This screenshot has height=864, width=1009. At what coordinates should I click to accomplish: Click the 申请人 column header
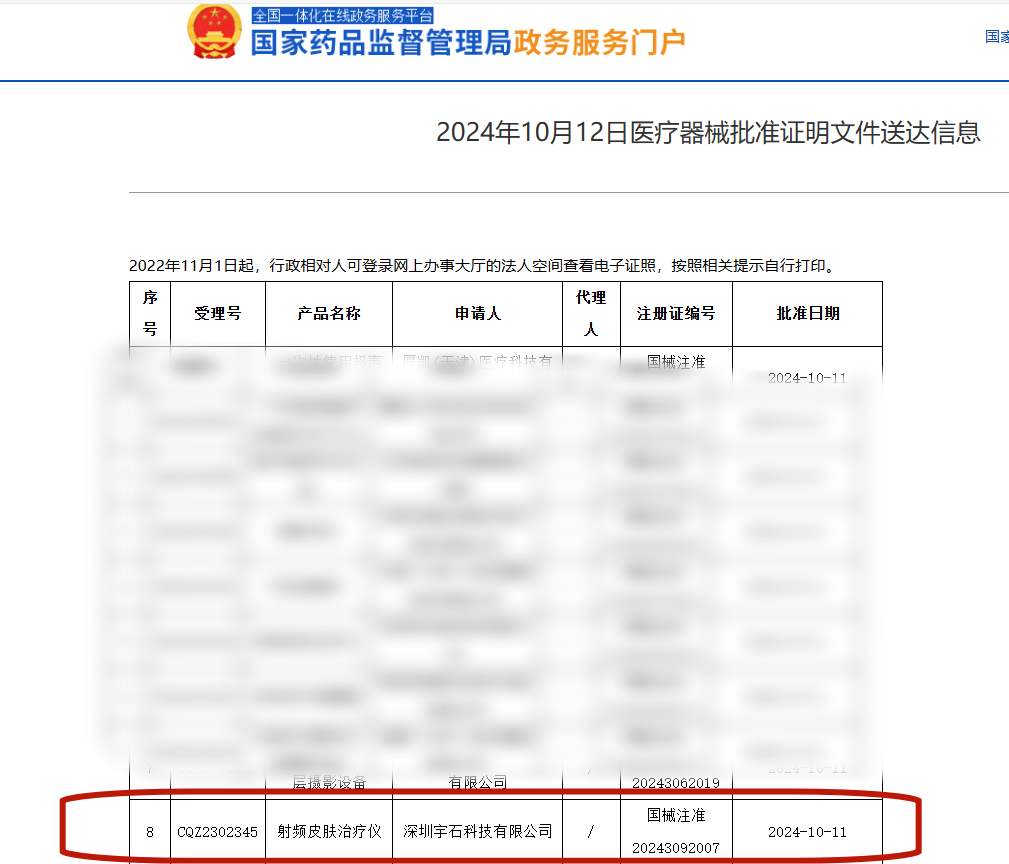tap(476, 313)
